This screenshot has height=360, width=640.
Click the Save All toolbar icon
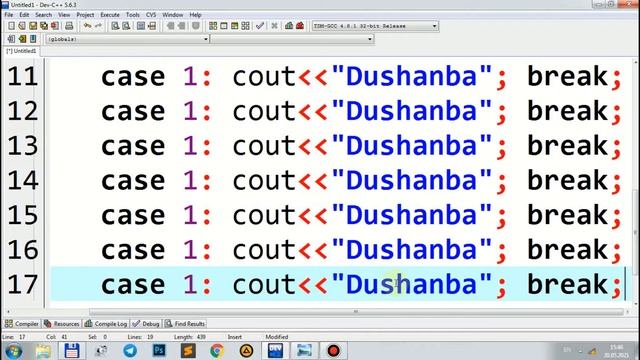point(44,26)
